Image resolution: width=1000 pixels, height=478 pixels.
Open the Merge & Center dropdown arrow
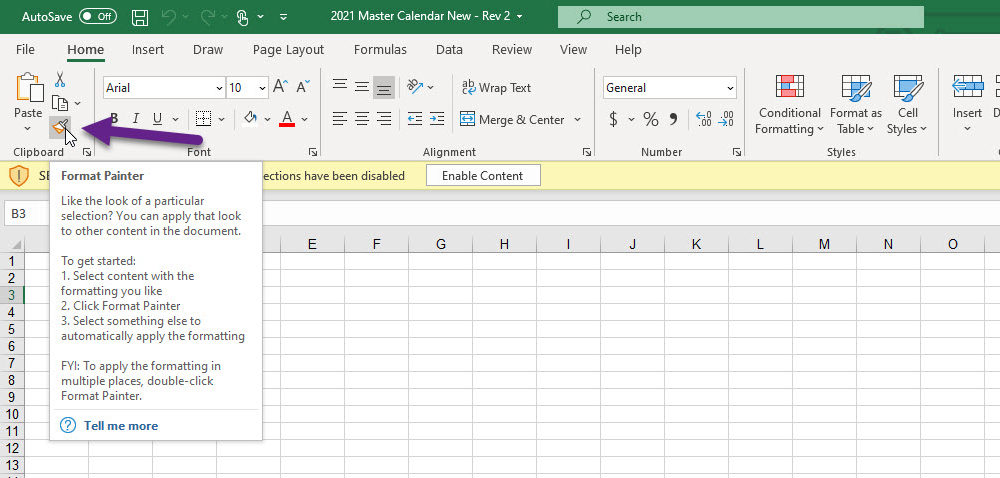pos(577,120)
